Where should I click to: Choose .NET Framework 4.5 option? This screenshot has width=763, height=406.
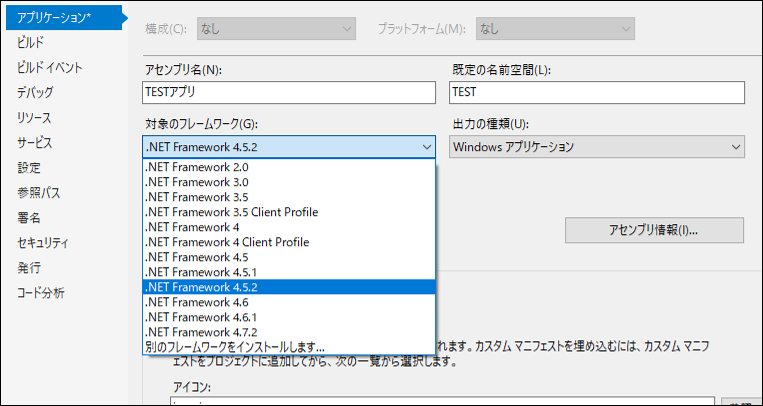289,257
